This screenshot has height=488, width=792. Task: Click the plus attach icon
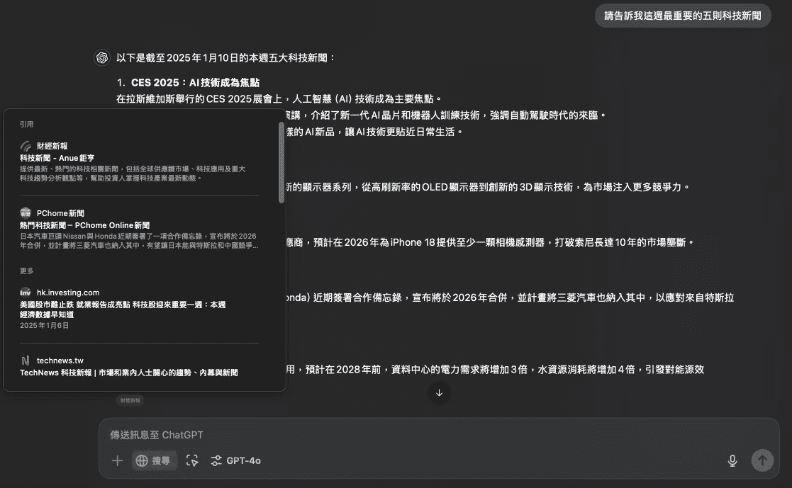tap(117, 460)
